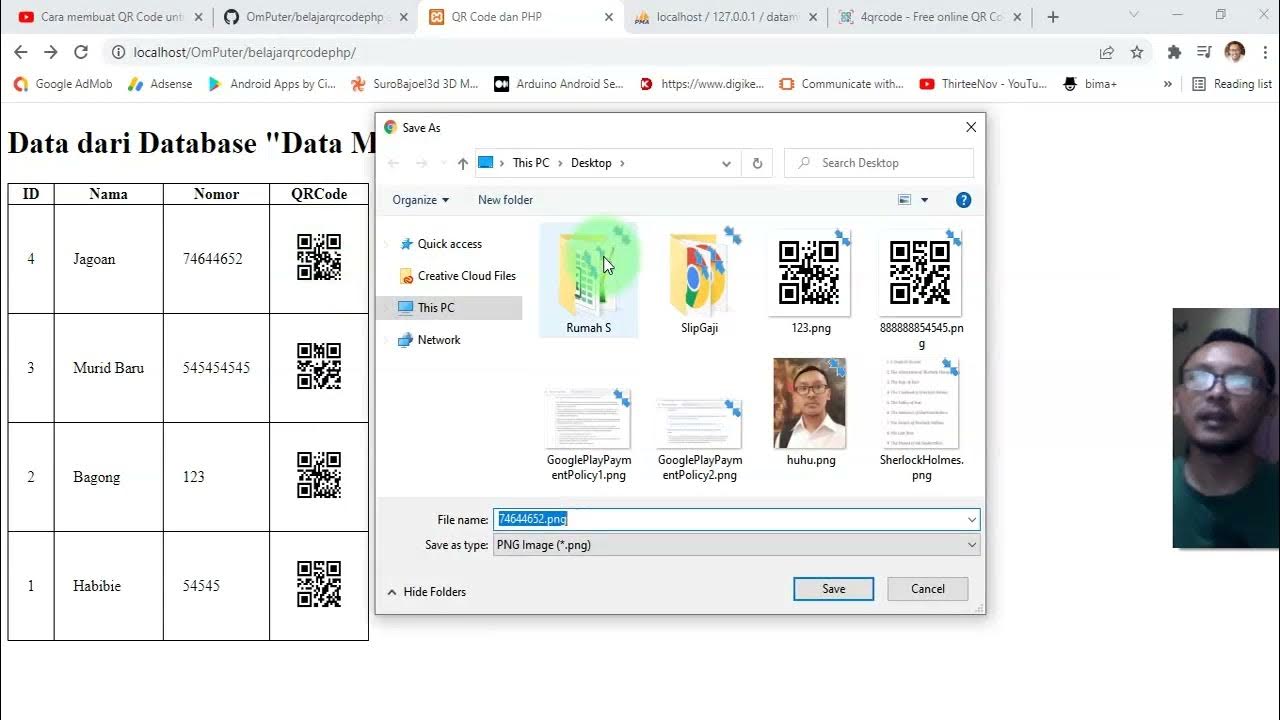Select Creative Cloud Files in navigation pane
The image size is (1280, 720).
point(457,276)
